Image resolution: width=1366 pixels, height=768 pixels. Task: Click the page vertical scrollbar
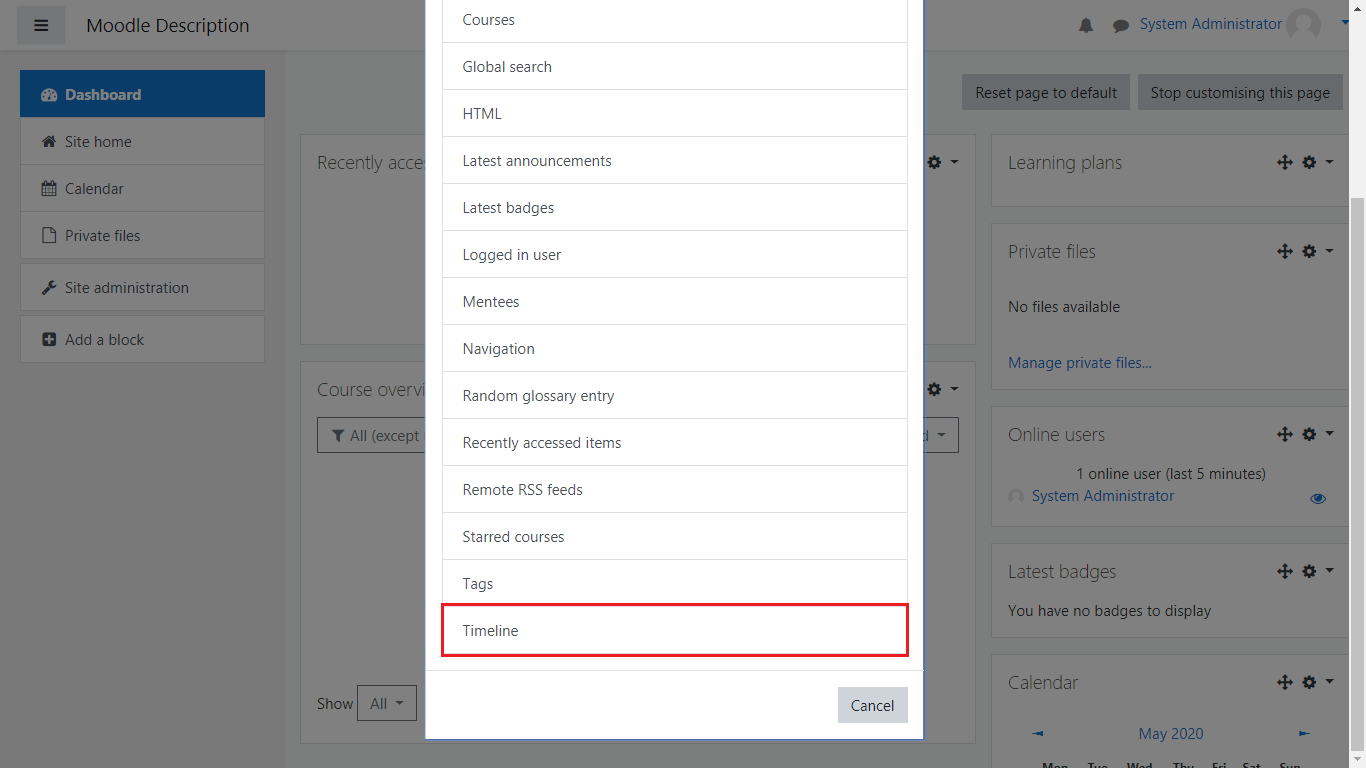click(1357, 450)
